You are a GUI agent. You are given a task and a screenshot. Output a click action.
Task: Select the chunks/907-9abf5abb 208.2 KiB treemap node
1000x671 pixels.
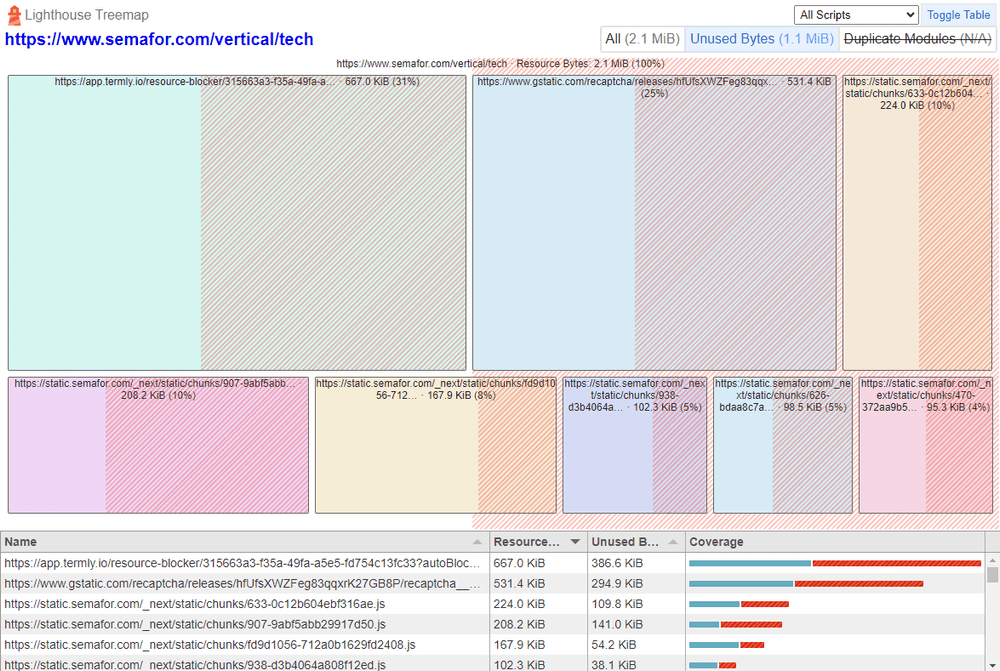tap(158, 445)
